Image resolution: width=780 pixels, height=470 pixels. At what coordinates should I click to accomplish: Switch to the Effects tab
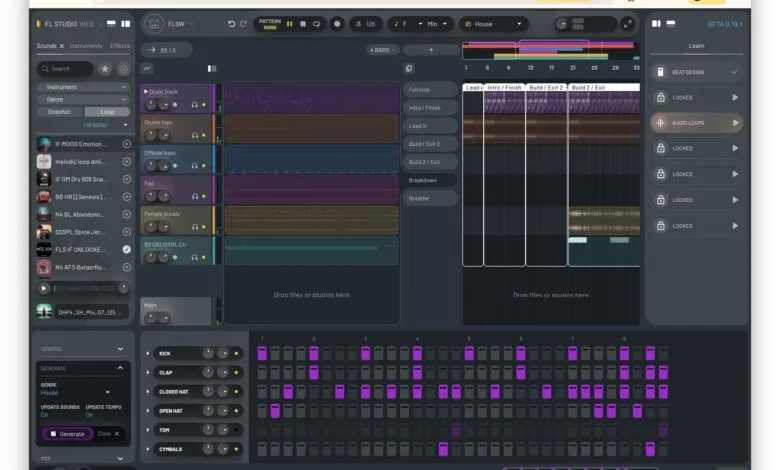coord(120,46)
